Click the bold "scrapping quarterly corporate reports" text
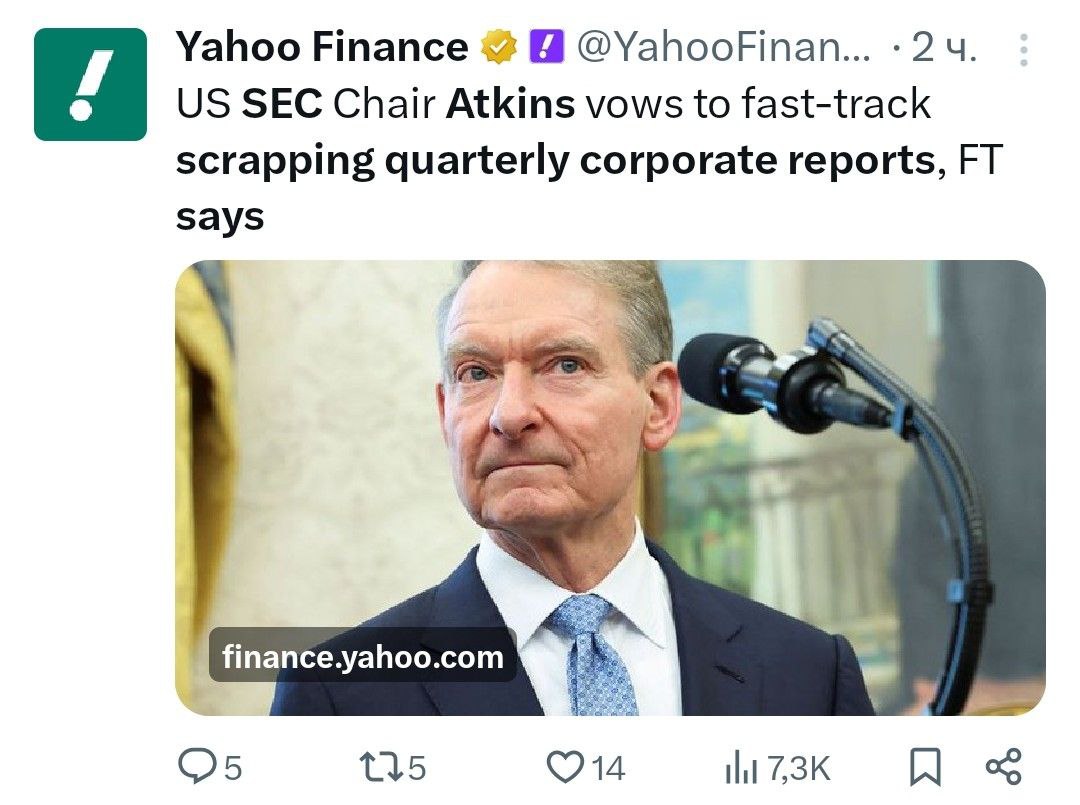1080x805 pixels. coord(556,160)
